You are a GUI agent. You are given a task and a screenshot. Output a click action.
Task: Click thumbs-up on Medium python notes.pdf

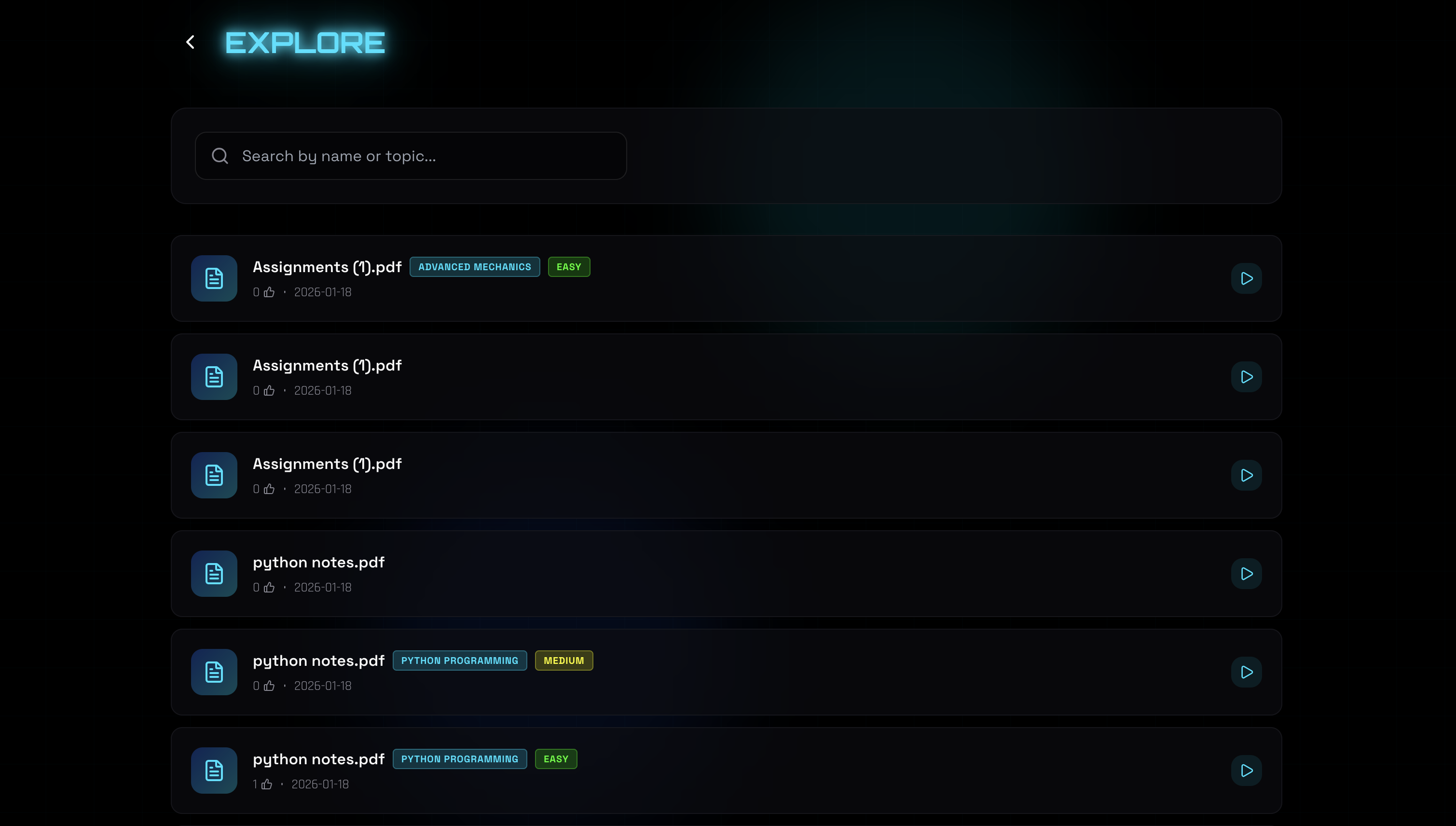pyautogui.click(x=269, y=686)
